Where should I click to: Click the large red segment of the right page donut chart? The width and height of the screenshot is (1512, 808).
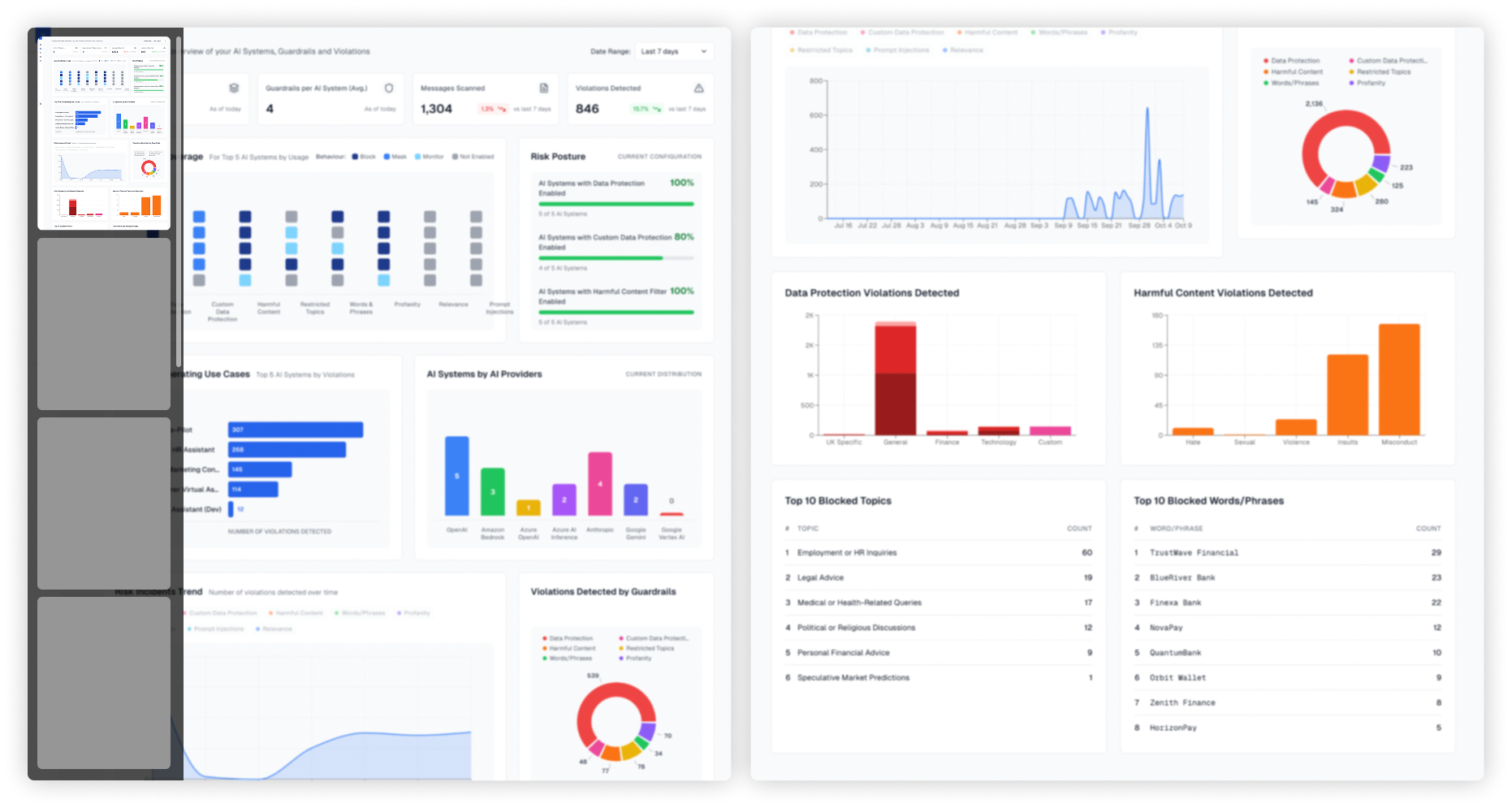click(x=1315, y=140)
